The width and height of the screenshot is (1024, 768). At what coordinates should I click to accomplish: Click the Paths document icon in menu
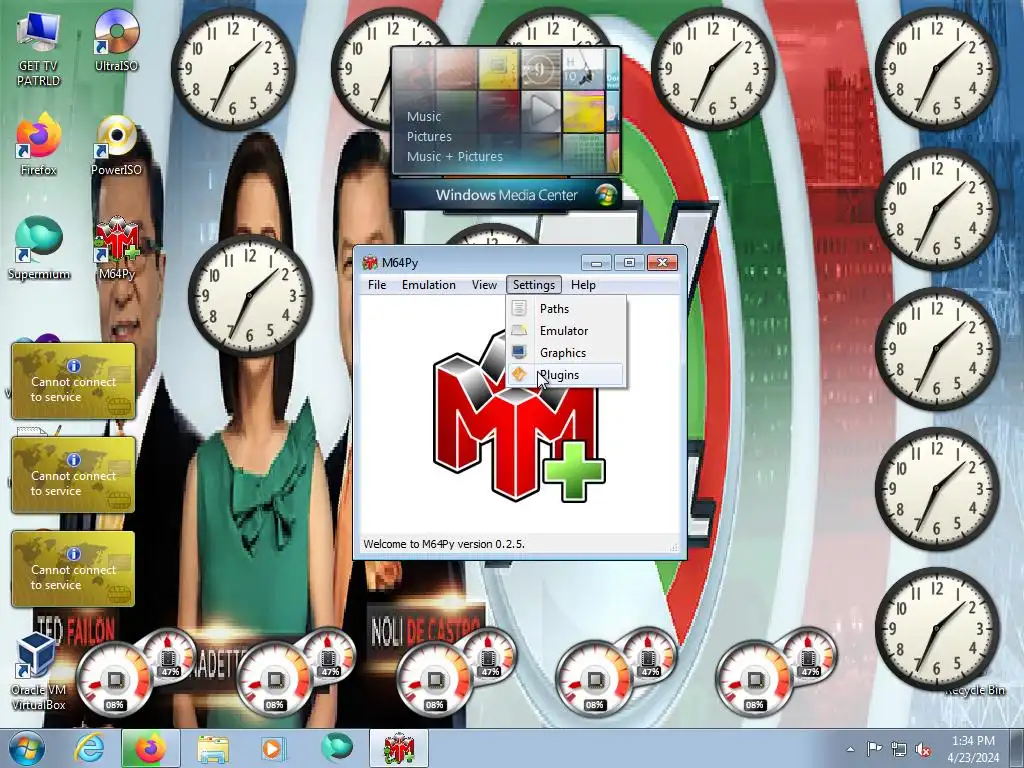519,308
